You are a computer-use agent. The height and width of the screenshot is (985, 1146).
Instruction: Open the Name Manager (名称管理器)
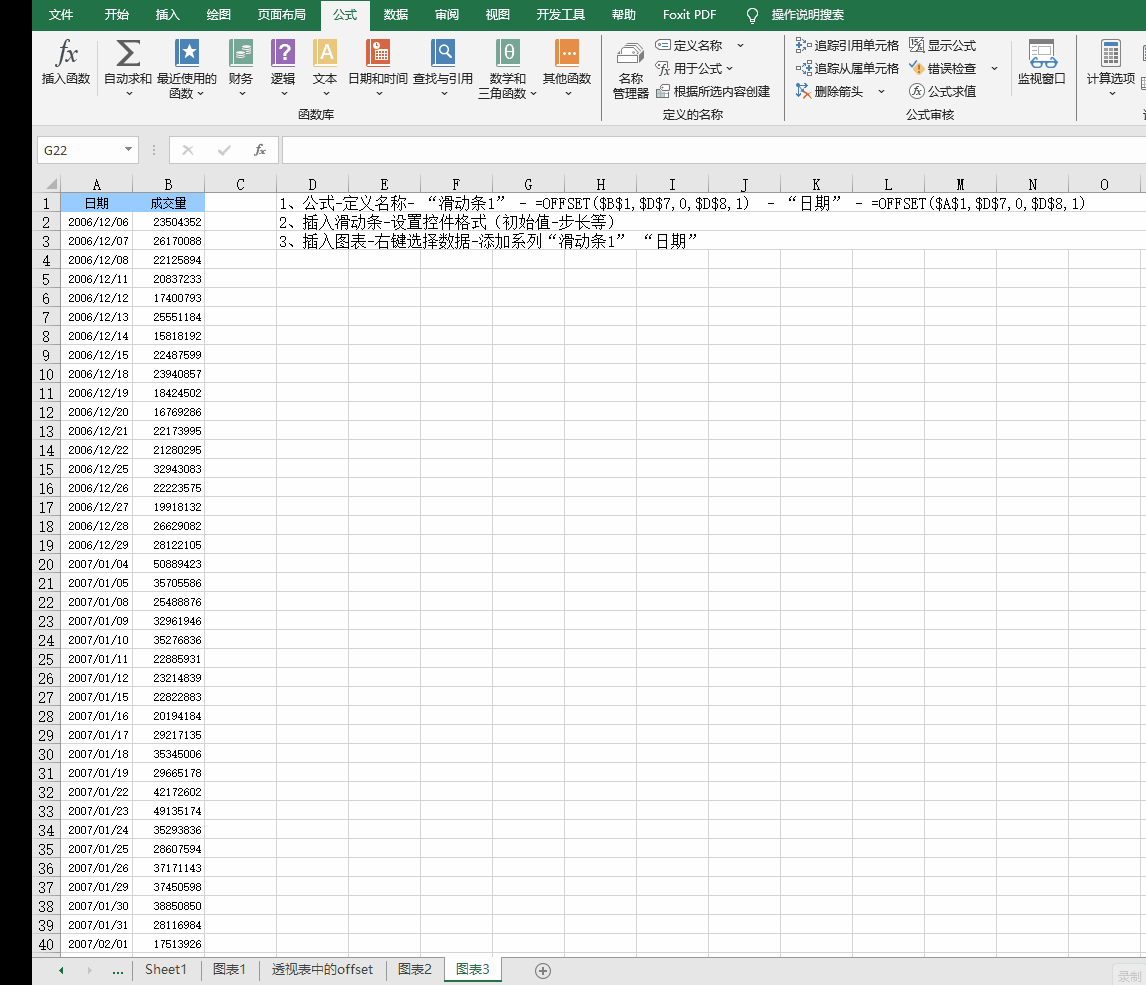630,70
